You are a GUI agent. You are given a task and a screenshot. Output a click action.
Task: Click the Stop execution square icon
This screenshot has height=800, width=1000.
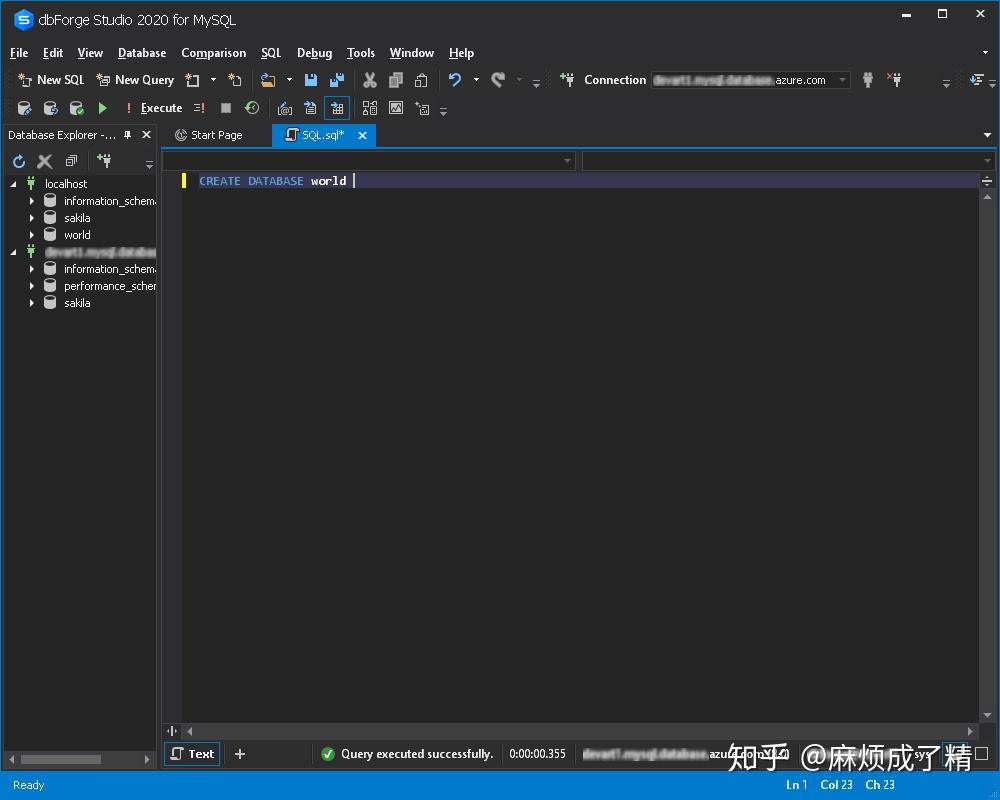click(x=225, y=107)
